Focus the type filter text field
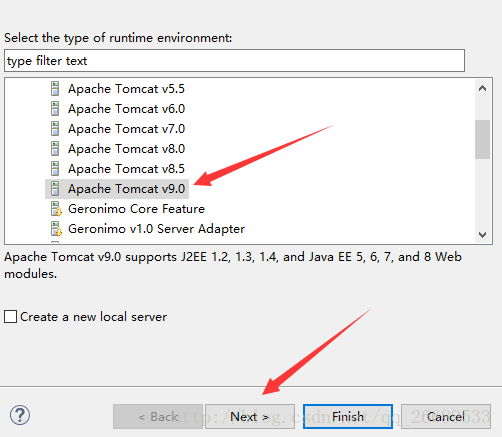The height and width of the screenshot is (437, 502). (234, 61)
